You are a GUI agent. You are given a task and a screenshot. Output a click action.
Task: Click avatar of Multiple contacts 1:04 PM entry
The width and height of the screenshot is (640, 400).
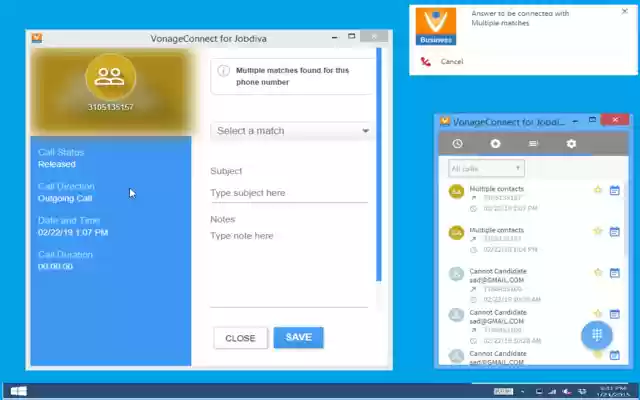tap(456, 233)
